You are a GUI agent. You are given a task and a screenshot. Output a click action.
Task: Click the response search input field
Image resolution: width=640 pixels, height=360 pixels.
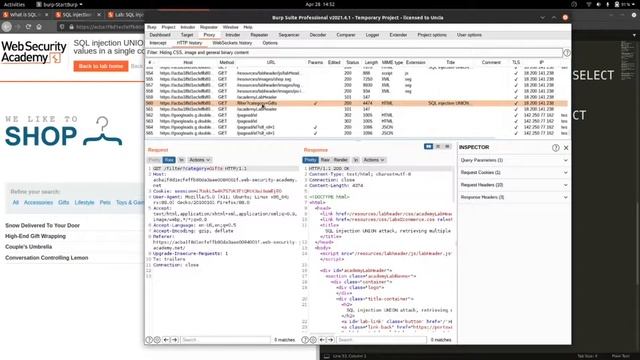pos(382,340)
